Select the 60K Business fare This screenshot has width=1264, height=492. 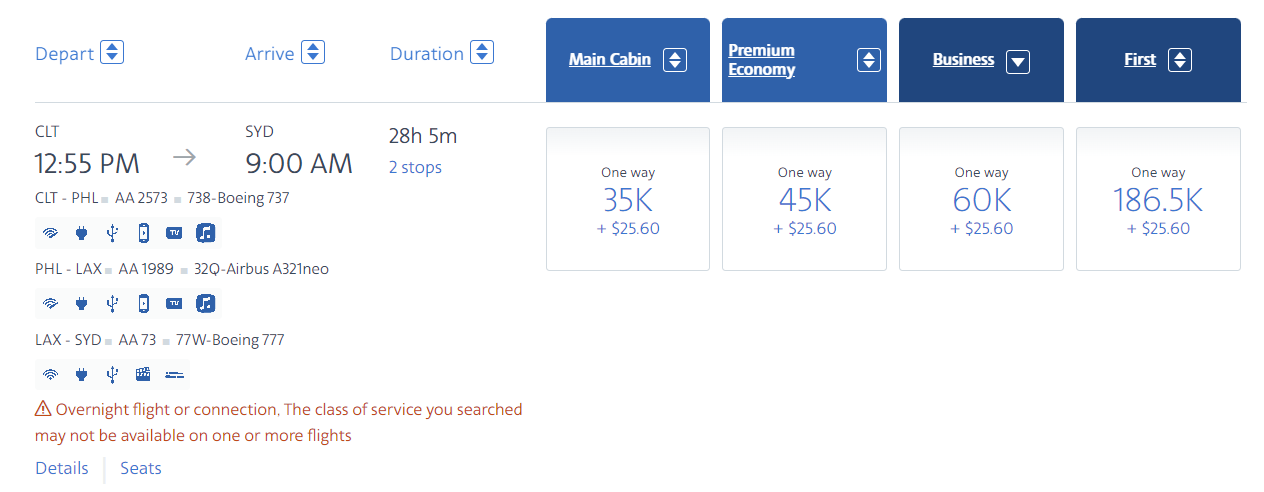click(981, 199)
